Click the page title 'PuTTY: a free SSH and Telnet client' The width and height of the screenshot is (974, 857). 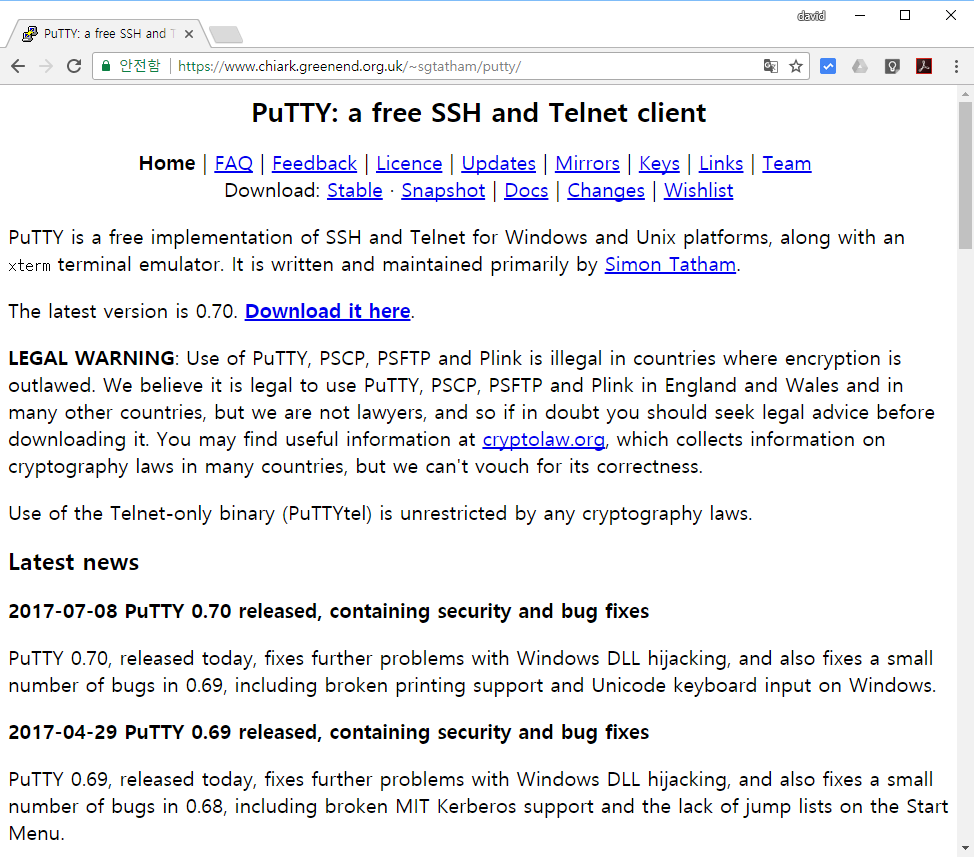pos(479,113)
